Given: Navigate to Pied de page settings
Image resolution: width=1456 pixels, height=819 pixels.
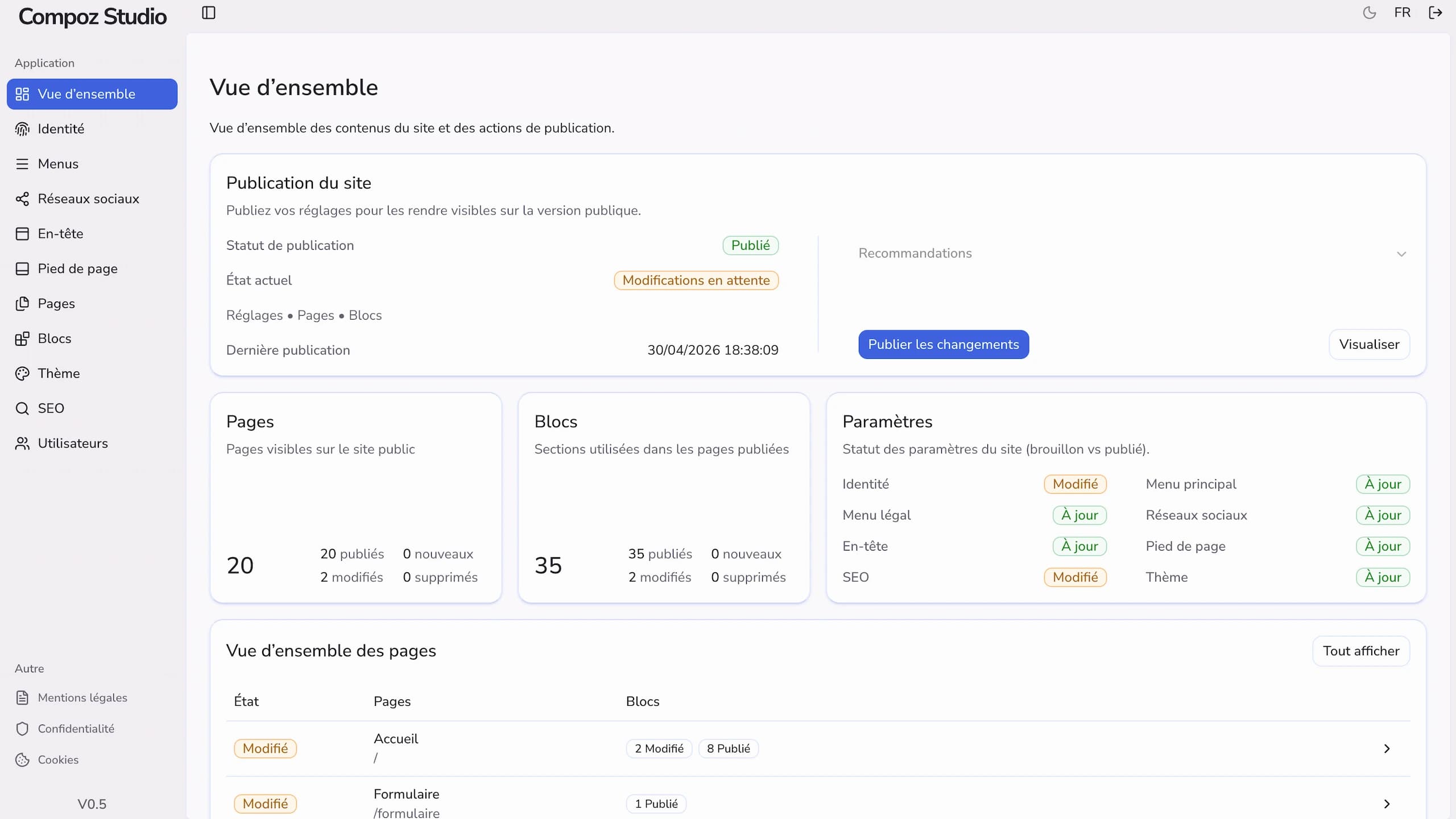Looking at the screenshot, I should pyautogui.click(x=92, y=268).
